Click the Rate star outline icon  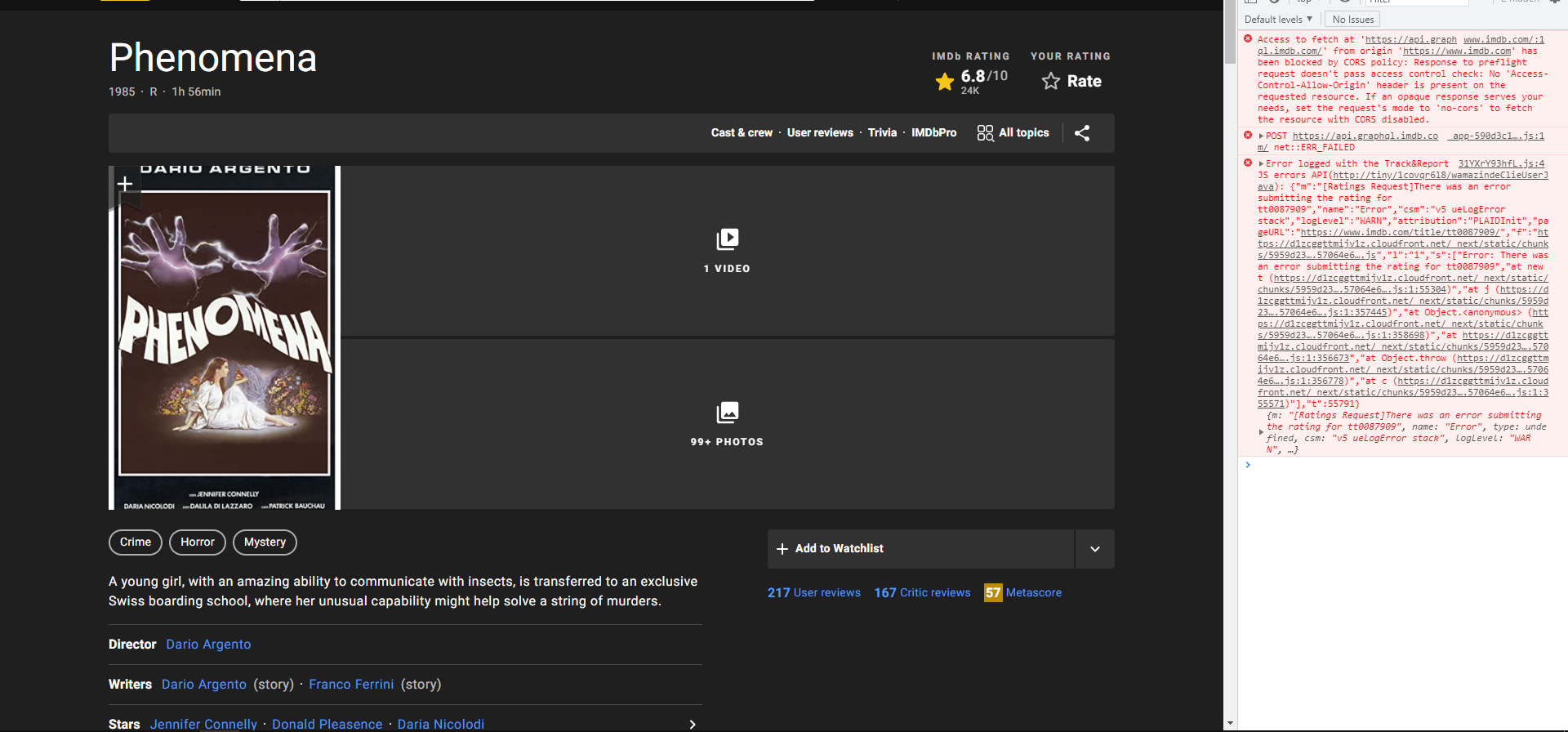1051,81
